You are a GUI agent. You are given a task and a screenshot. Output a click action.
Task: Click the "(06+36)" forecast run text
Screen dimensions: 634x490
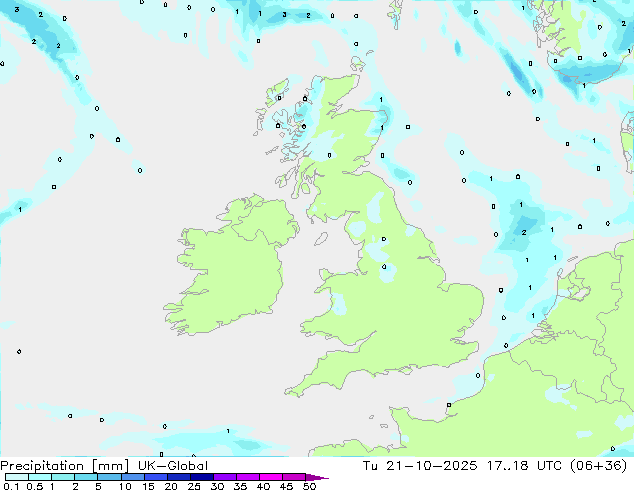point(598,466)
